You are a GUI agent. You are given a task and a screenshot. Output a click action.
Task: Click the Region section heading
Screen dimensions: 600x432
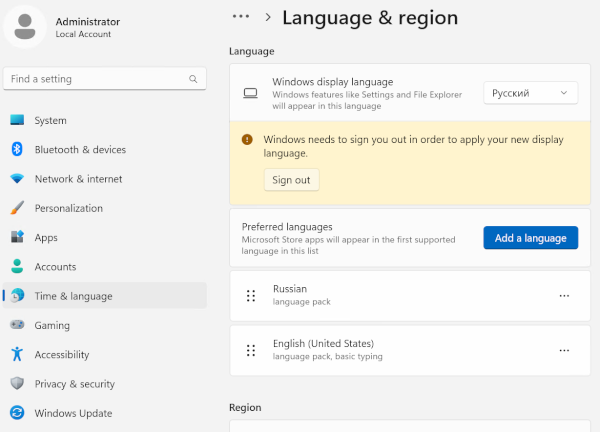(245, 408)
